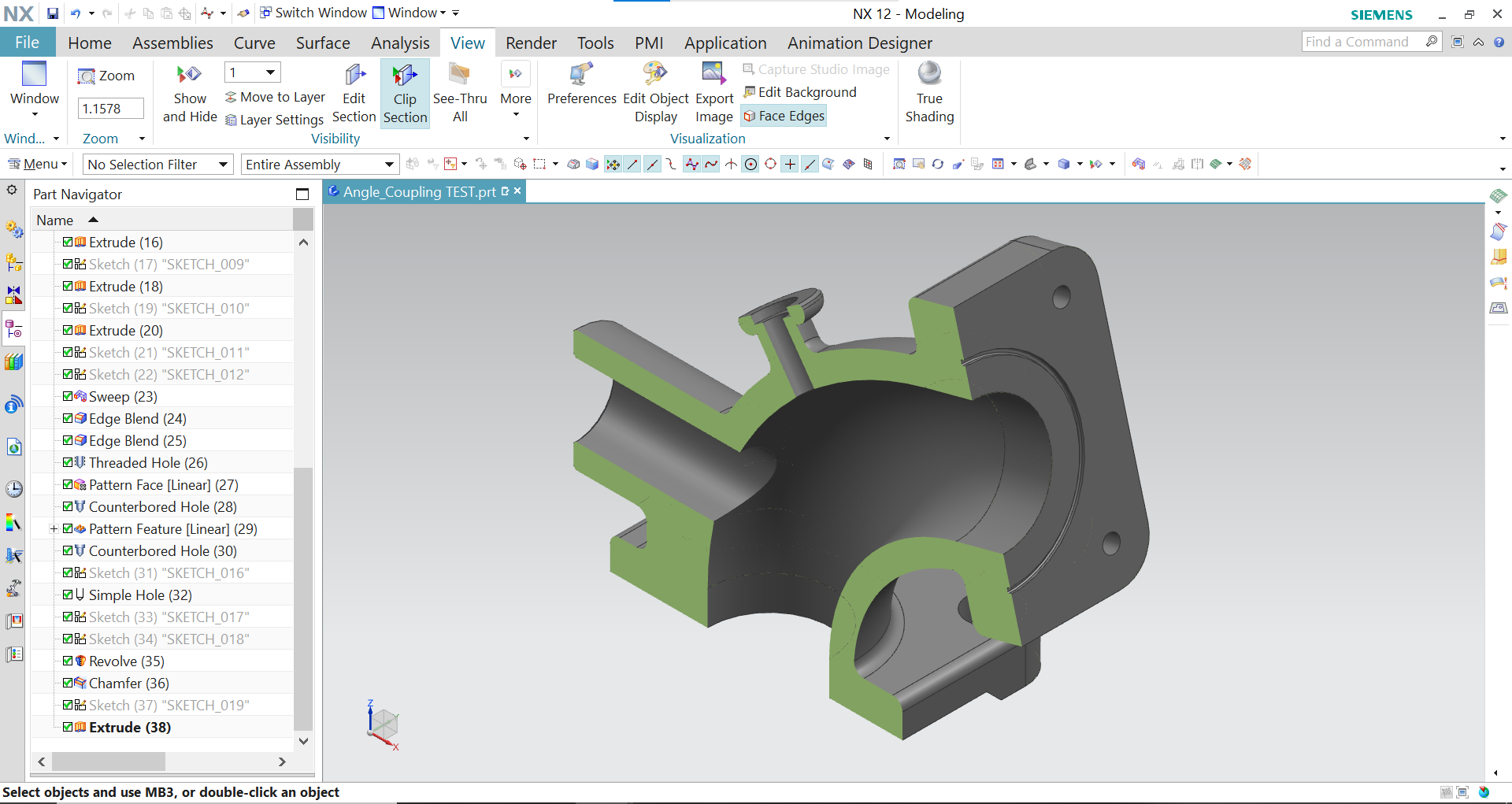Image resolution: width=1512 pixels, height=804 pixels.
Task: Open the Window layout tool
Action: (34, 88)
